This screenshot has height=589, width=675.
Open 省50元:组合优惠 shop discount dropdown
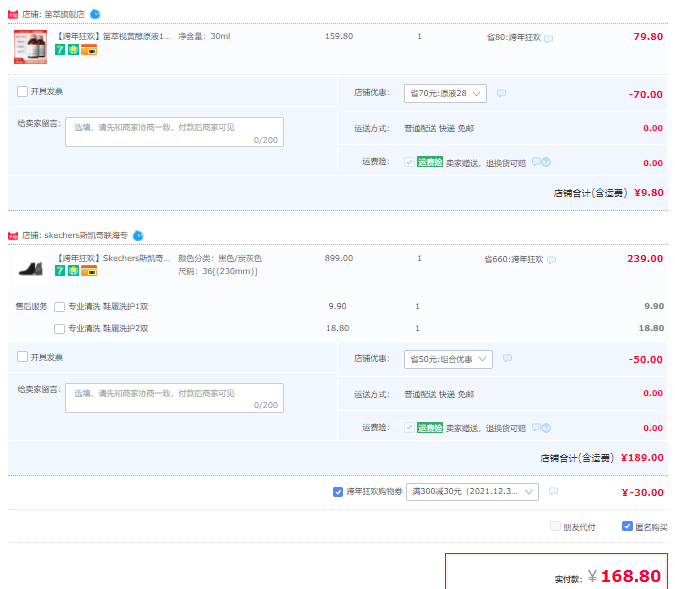tap(448, 359)
